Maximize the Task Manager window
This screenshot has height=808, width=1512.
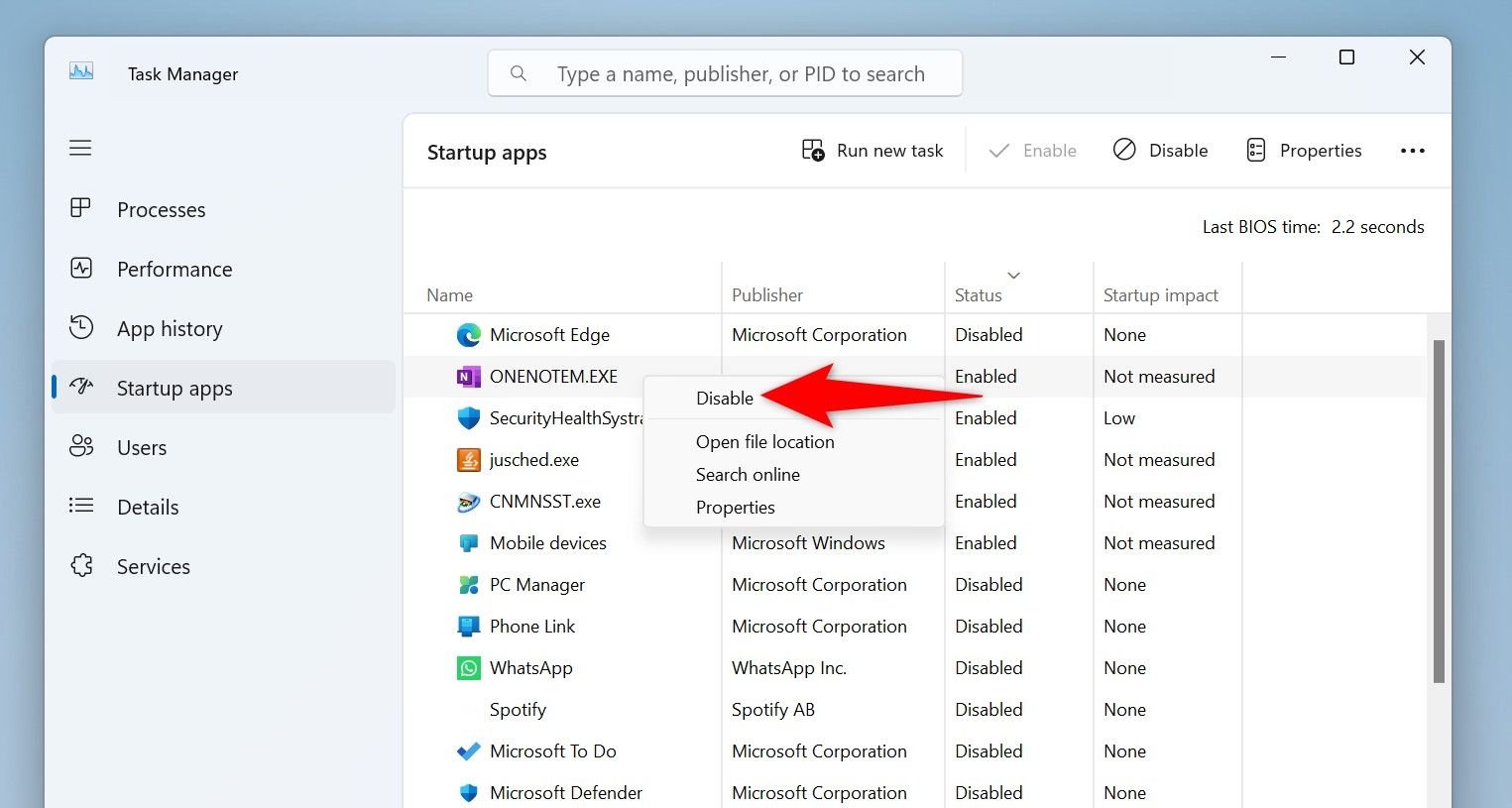tap(1346, 58)
